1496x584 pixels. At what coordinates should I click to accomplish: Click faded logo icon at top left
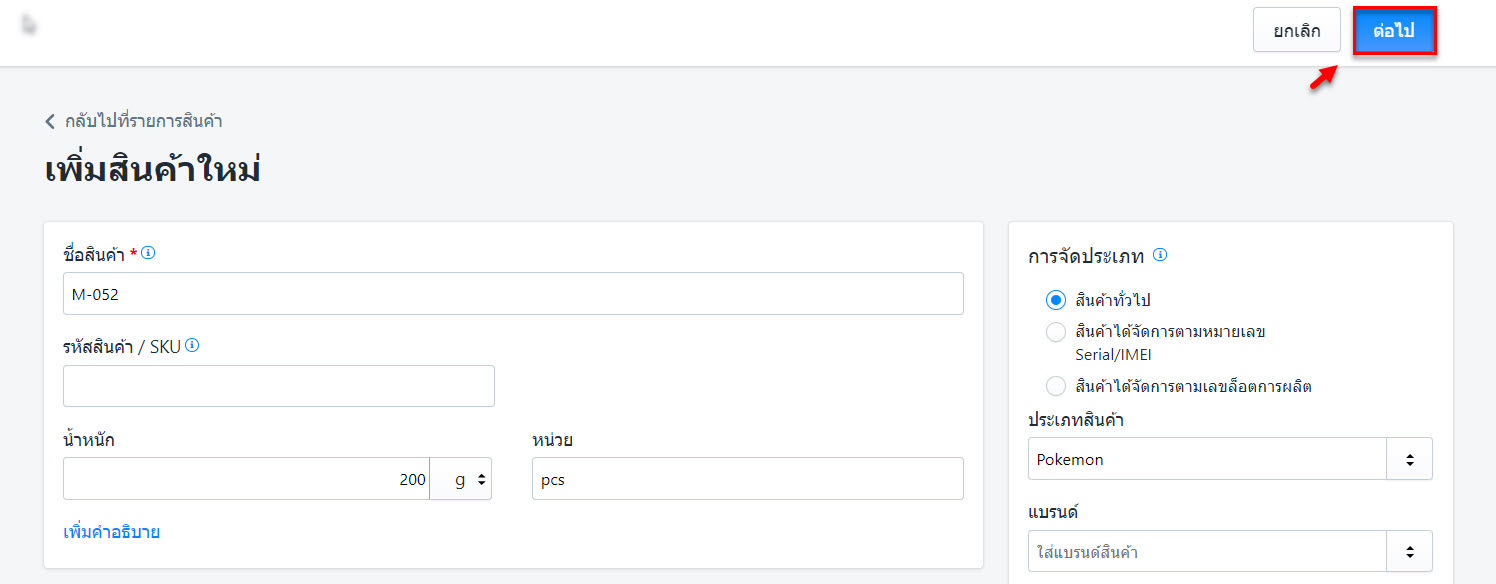coord(29,24)
